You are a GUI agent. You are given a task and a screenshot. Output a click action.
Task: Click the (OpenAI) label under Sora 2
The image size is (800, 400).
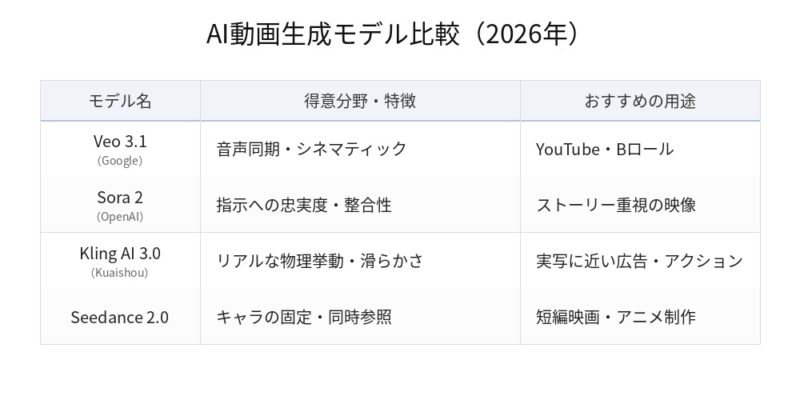tap(120, 217)
